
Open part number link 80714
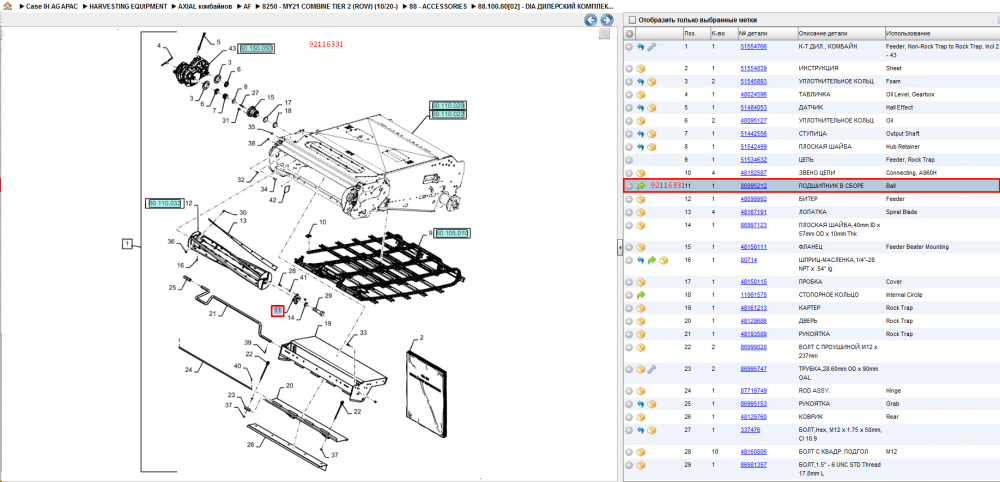tap(748, 260)
